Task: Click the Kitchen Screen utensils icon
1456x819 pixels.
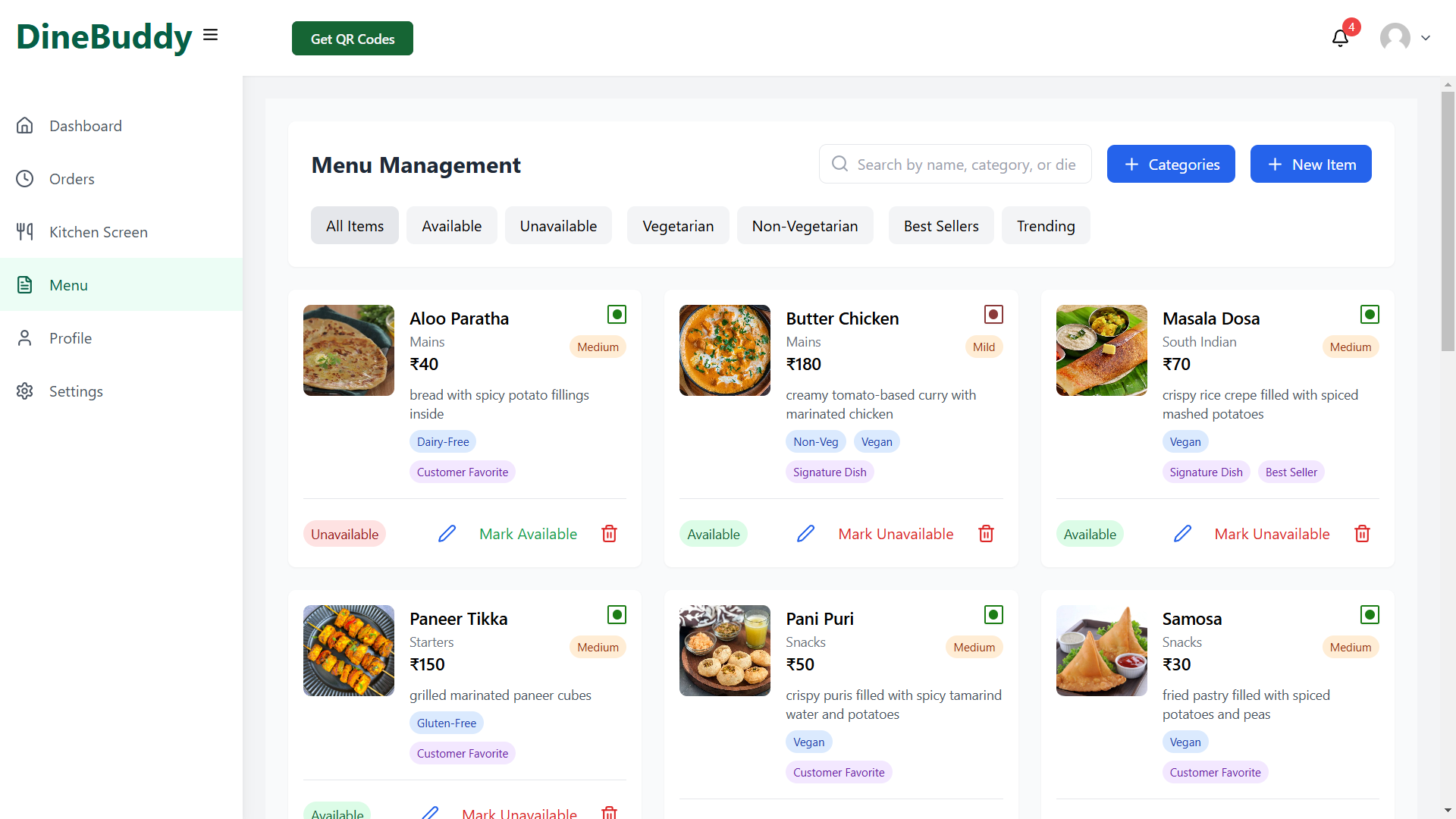Action: 25,231
